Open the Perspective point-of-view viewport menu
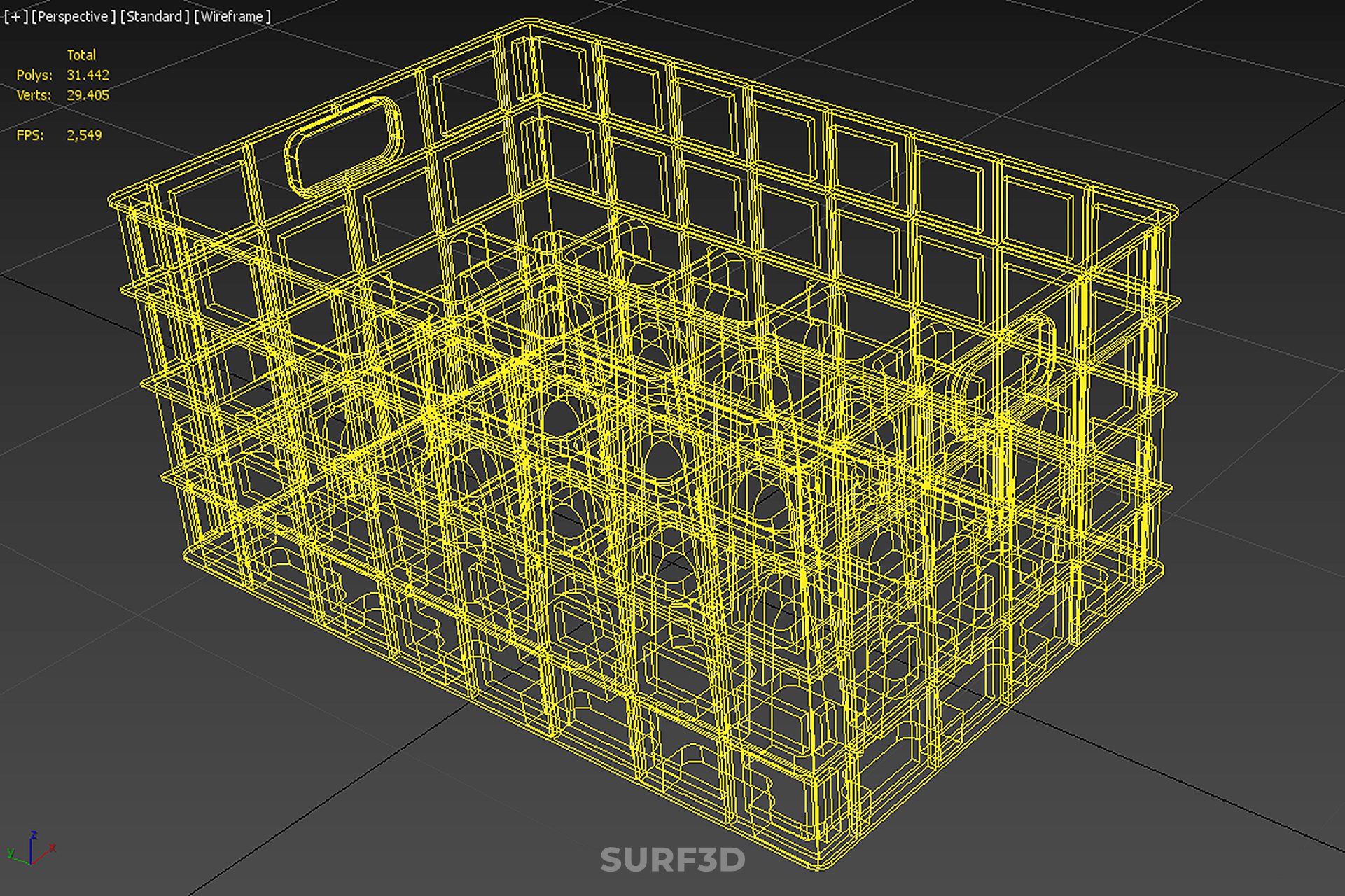This screenshot has height=896, width=1345. (73, 16)
